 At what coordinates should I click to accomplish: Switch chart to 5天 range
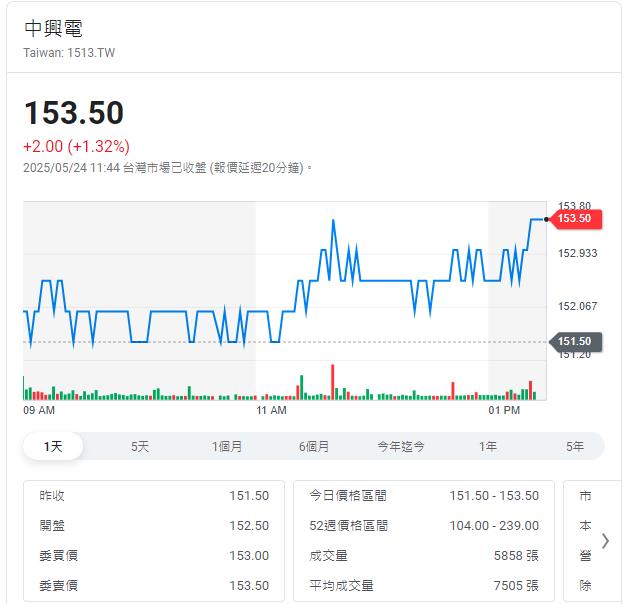(x=140, y=446)
